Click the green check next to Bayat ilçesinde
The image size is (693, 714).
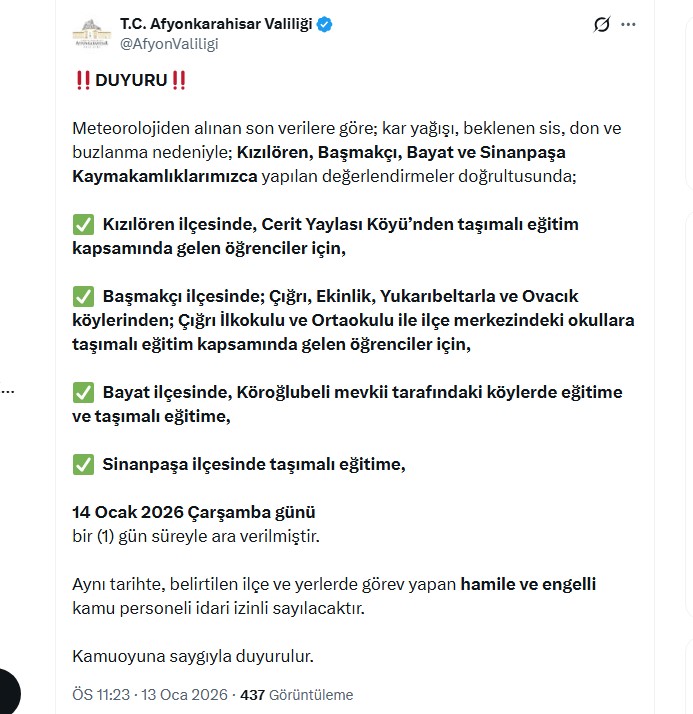(x=84, y=392)
